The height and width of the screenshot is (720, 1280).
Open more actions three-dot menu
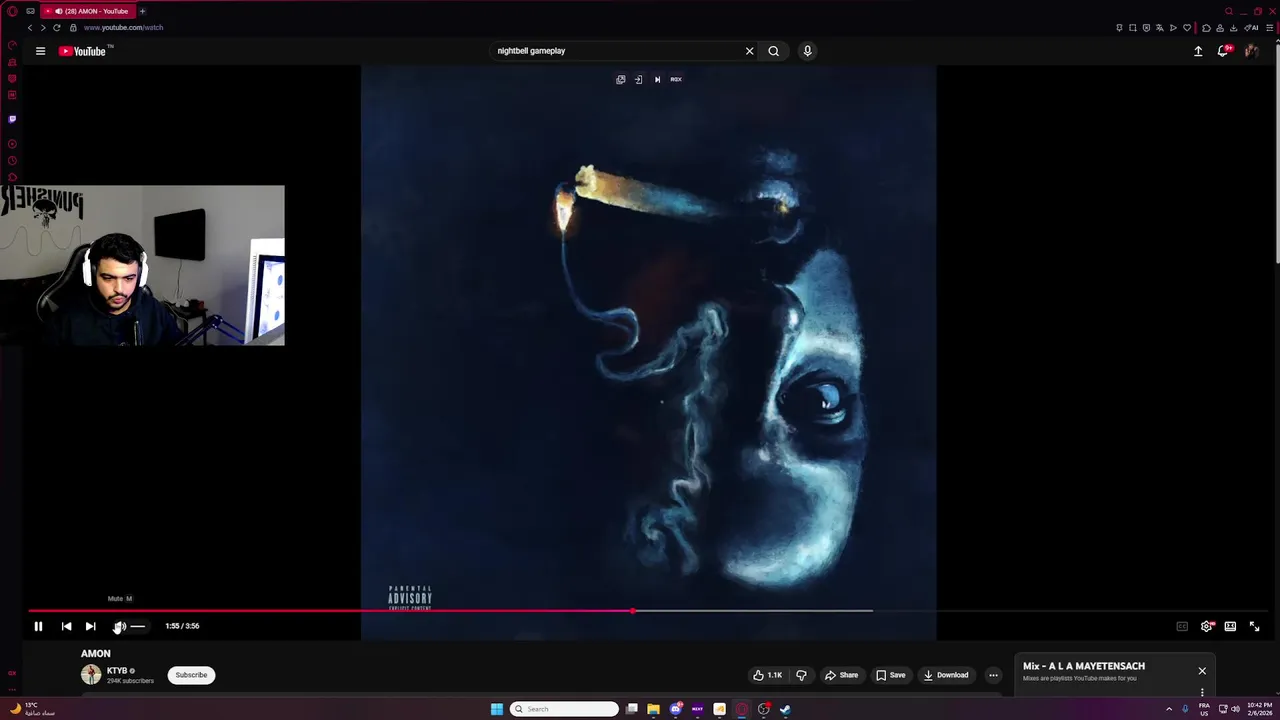coord(993,675)
